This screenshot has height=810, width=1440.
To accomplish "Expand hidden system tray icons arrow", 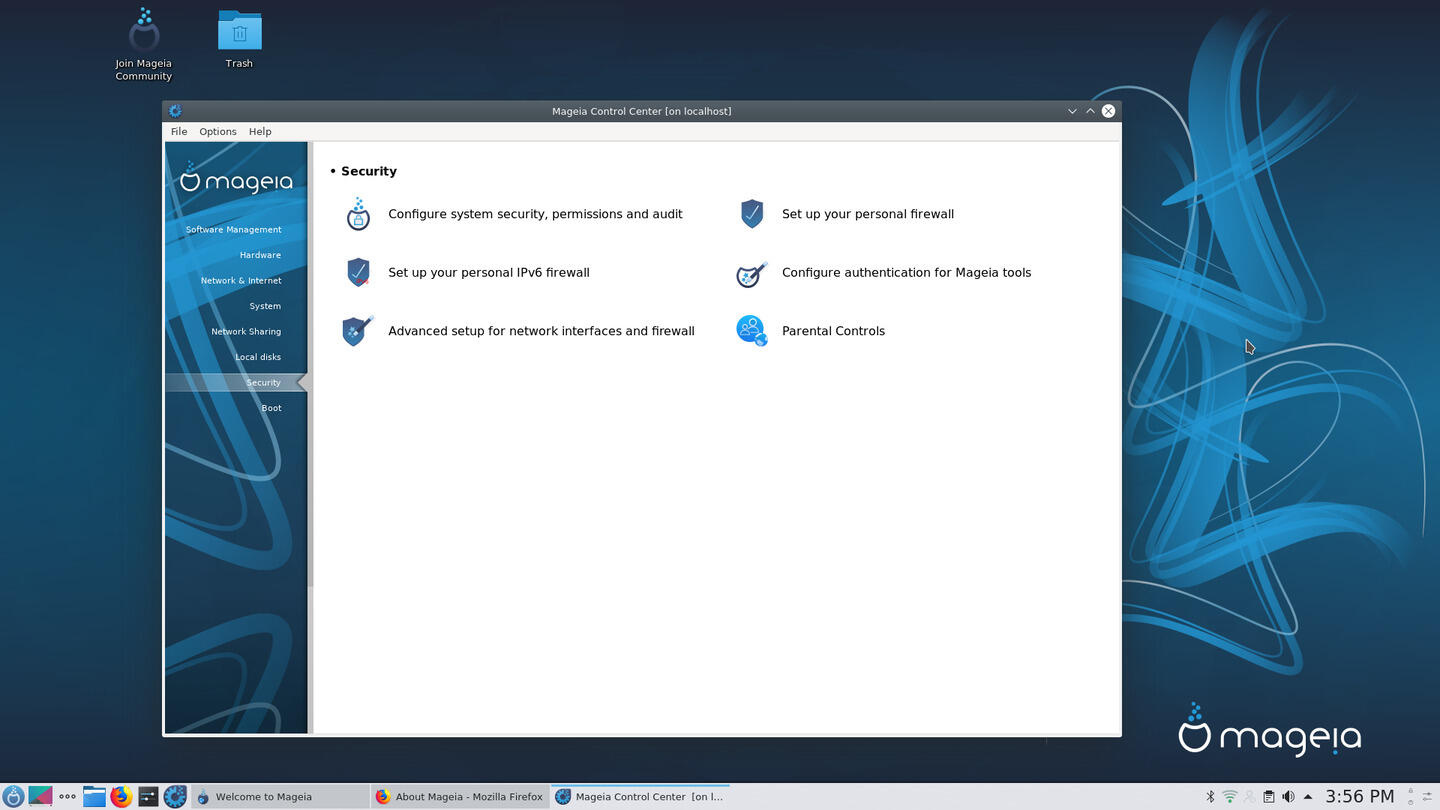I will tap(1308, 797).
